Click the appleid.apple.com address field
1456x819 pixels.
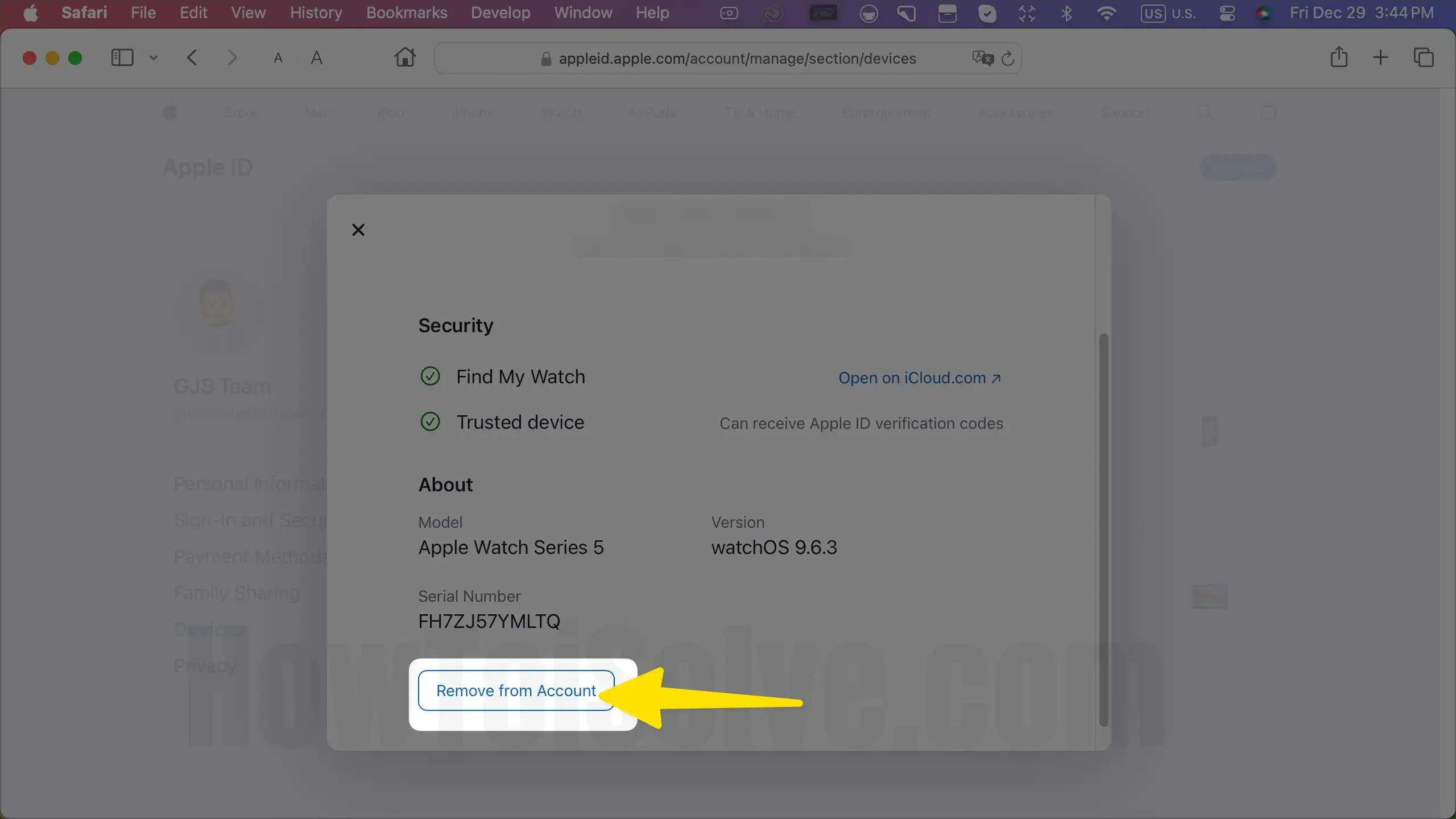click(737, 59)
